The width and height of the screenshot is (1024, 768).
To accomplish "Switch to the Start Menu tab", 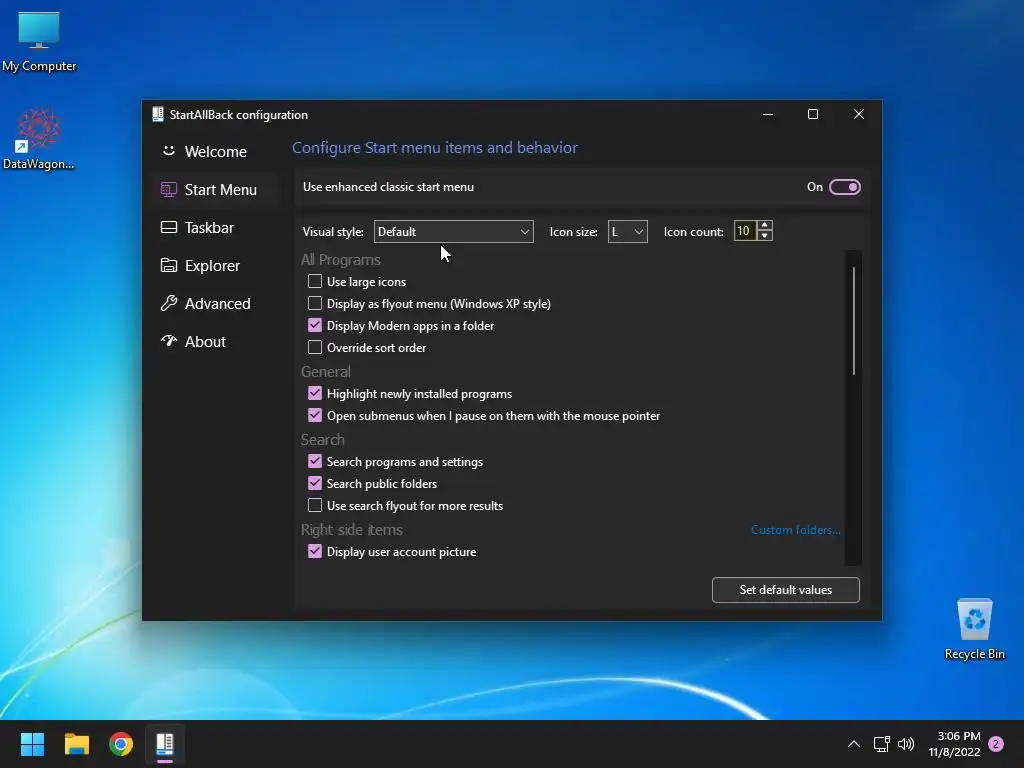I will coord(216,189).
